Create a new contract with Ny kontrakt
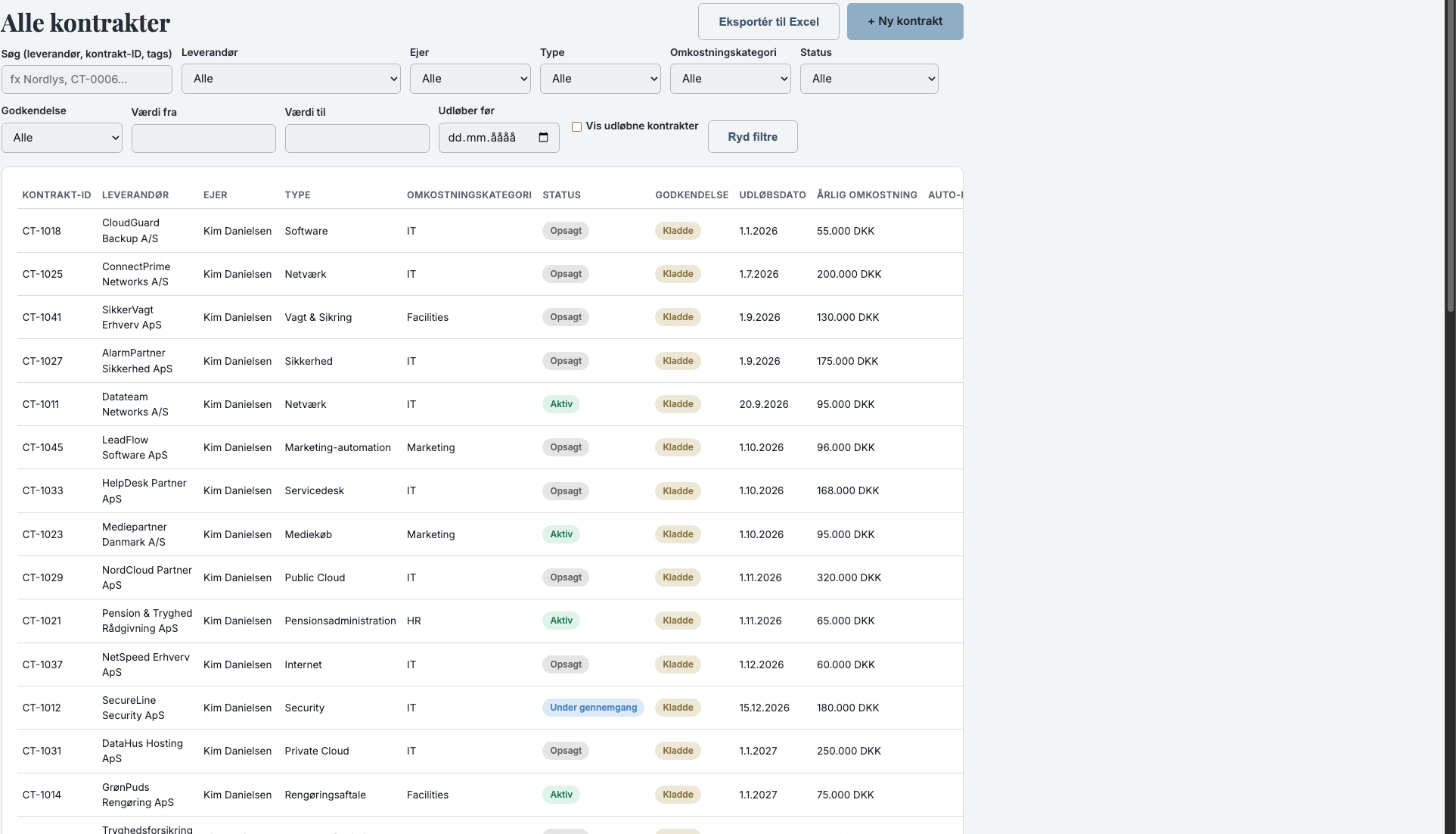1456x834 pixels. coord(905,22)
